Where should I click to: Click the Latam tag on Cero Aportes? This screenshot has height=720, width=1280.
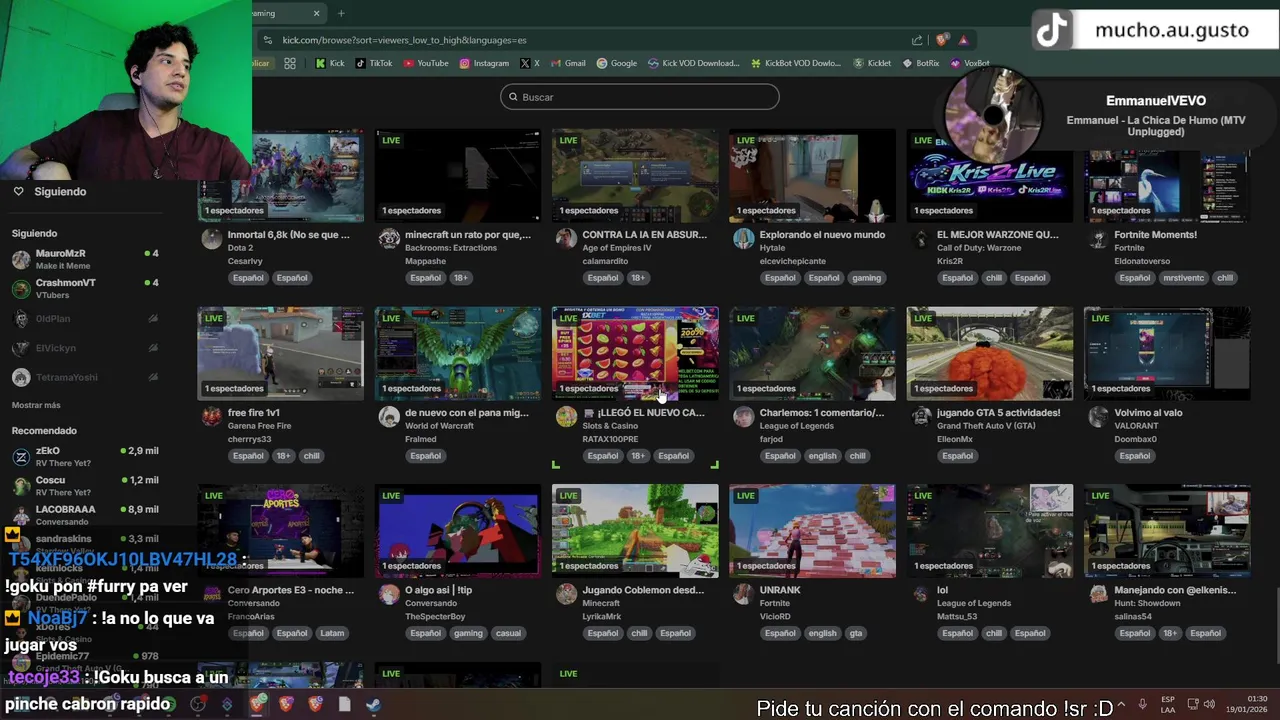coord(332,633)
